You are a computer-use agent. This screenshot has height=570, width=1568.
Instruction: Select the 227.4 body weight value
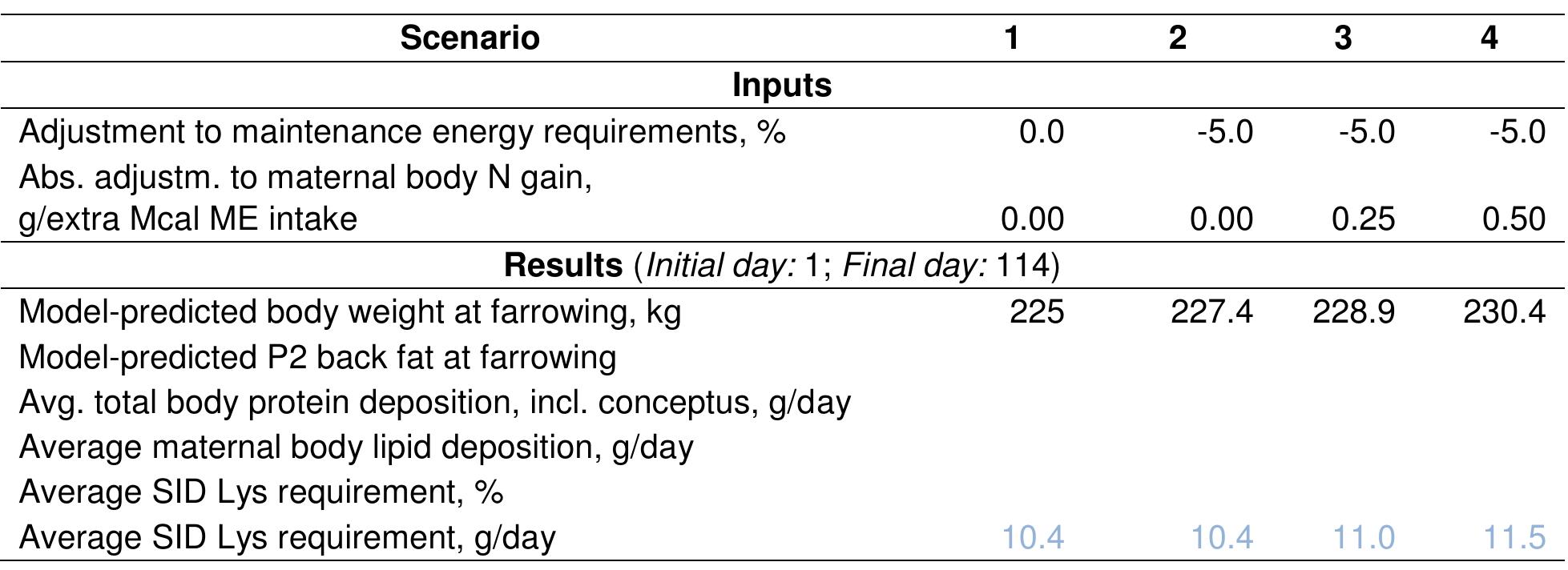click(1211, 311)
